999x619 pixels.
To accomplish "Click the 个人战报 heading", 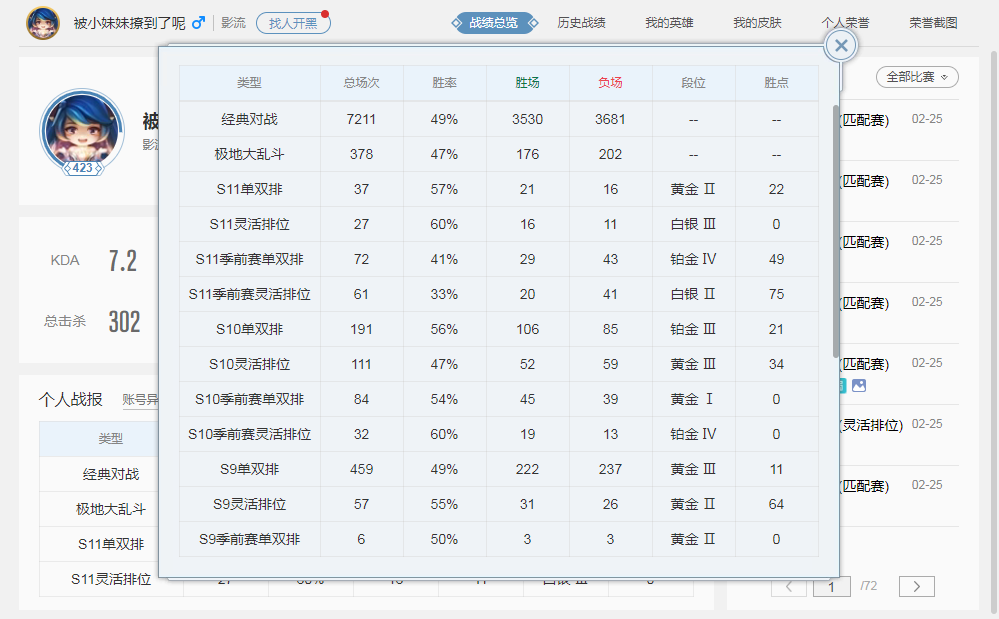I will click(x=70, y=399).
